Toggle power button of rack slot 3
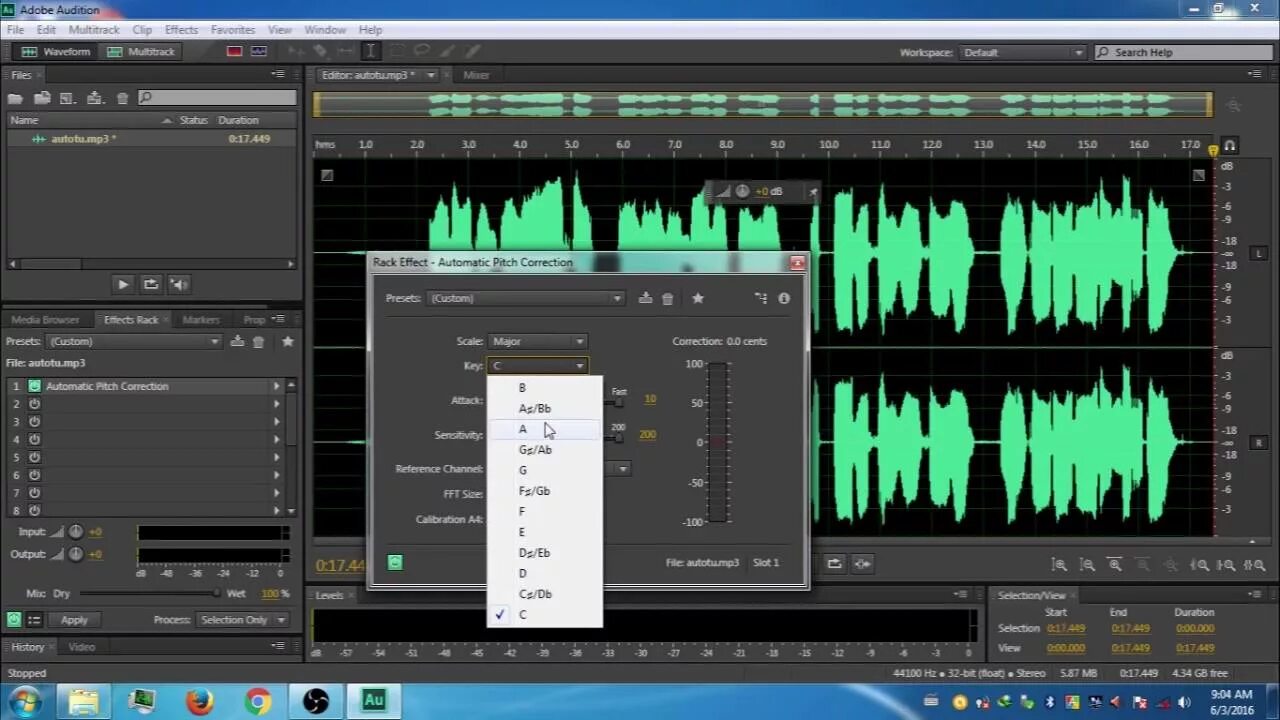 (x=34, y=421)
